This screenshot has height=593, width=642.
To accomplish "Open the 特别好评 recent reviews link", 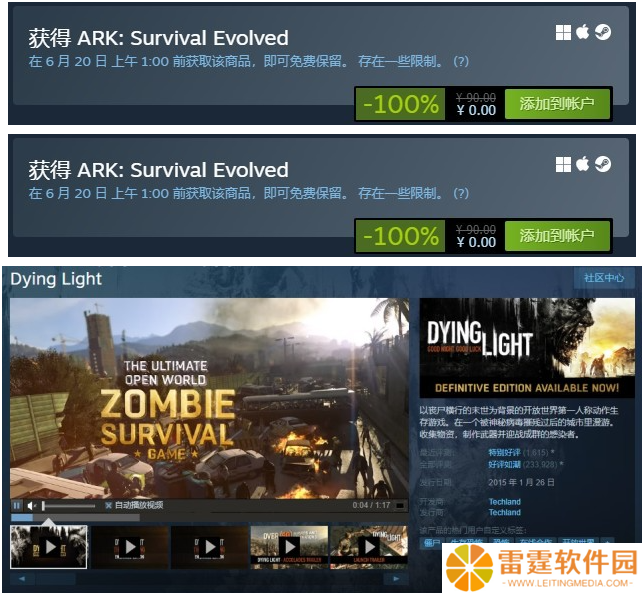I will 504,453.
